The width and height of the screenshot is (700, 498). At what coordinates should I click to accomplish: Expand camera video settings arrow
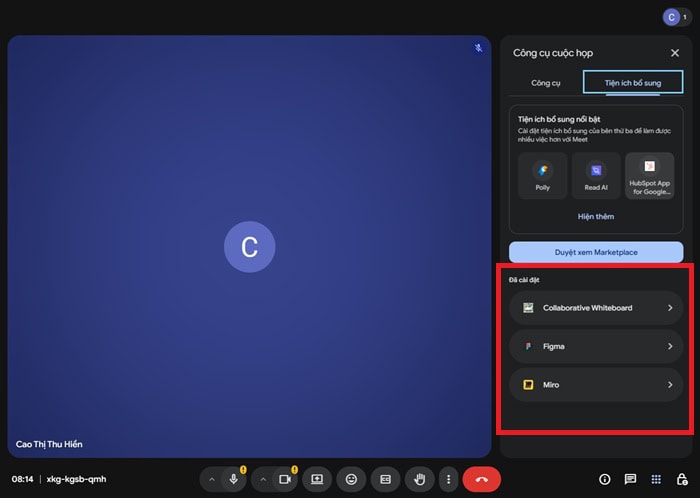[x=263, y=480]
